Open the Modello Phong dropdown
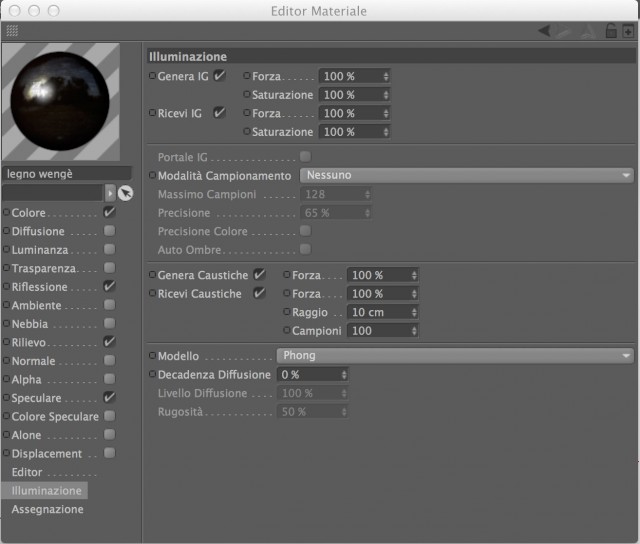640x544 pixels. [x=455, y=355]
